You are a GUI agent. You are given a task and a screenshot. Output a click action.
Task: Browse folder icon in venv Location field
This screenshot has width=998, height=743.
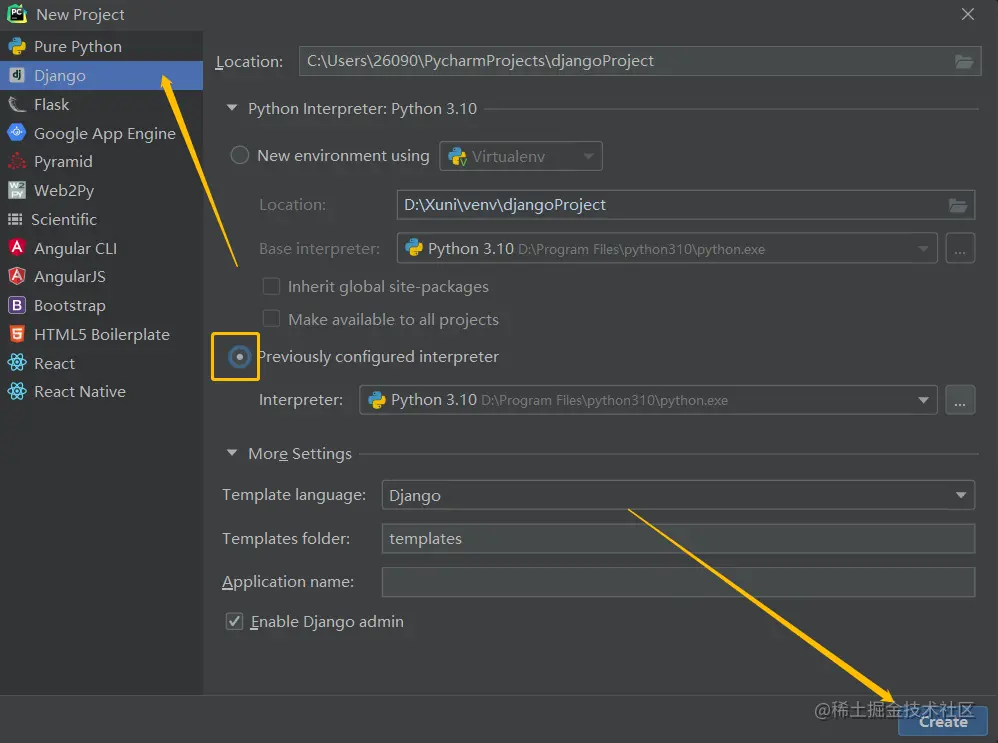pos(958,205)
